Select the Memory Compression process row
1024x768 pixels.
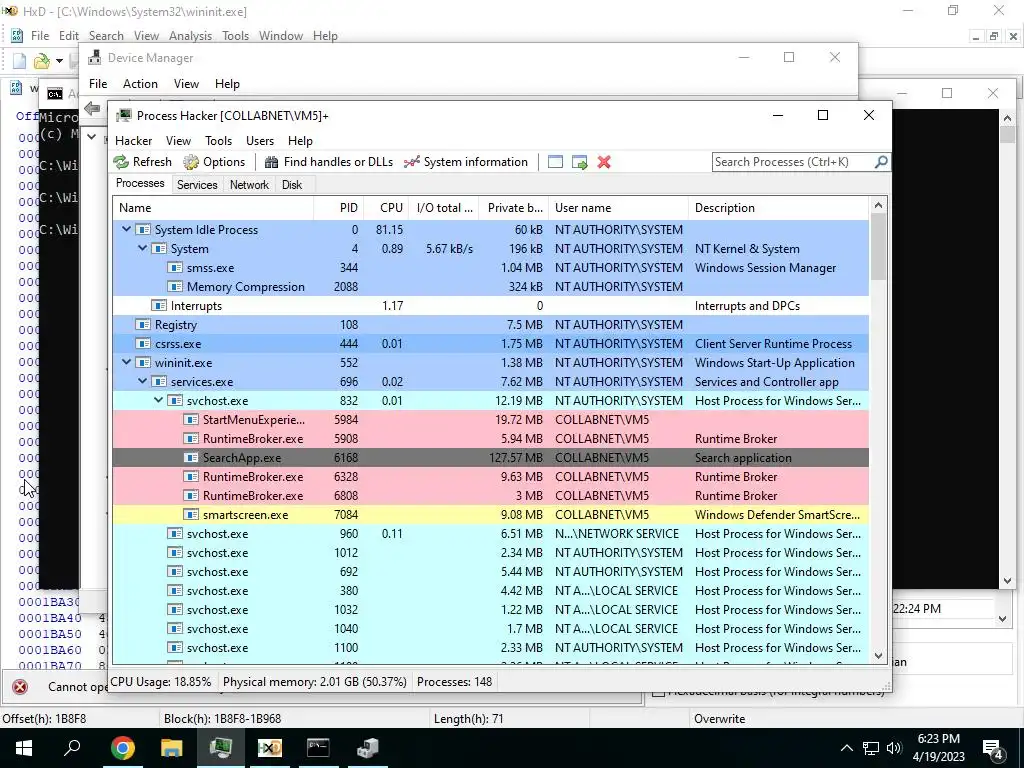pos(490,287)
